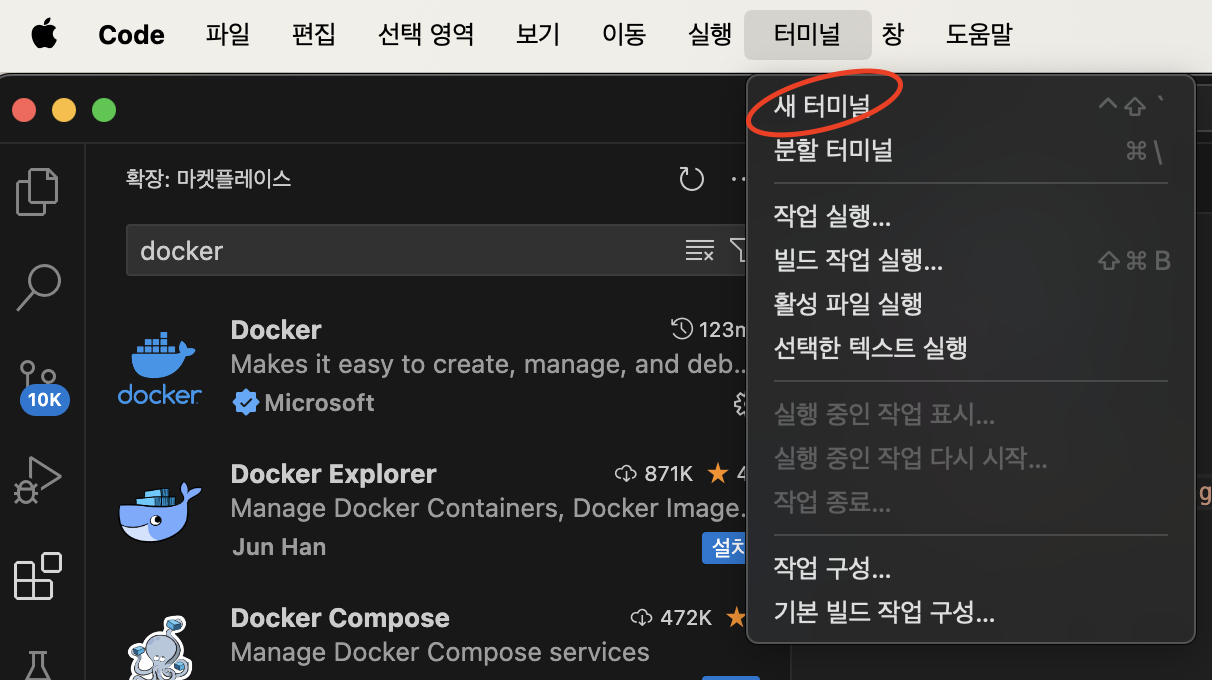Open the Explorer files icon in activity bar
Screen dimensions: 1212x680
point(38,192)
